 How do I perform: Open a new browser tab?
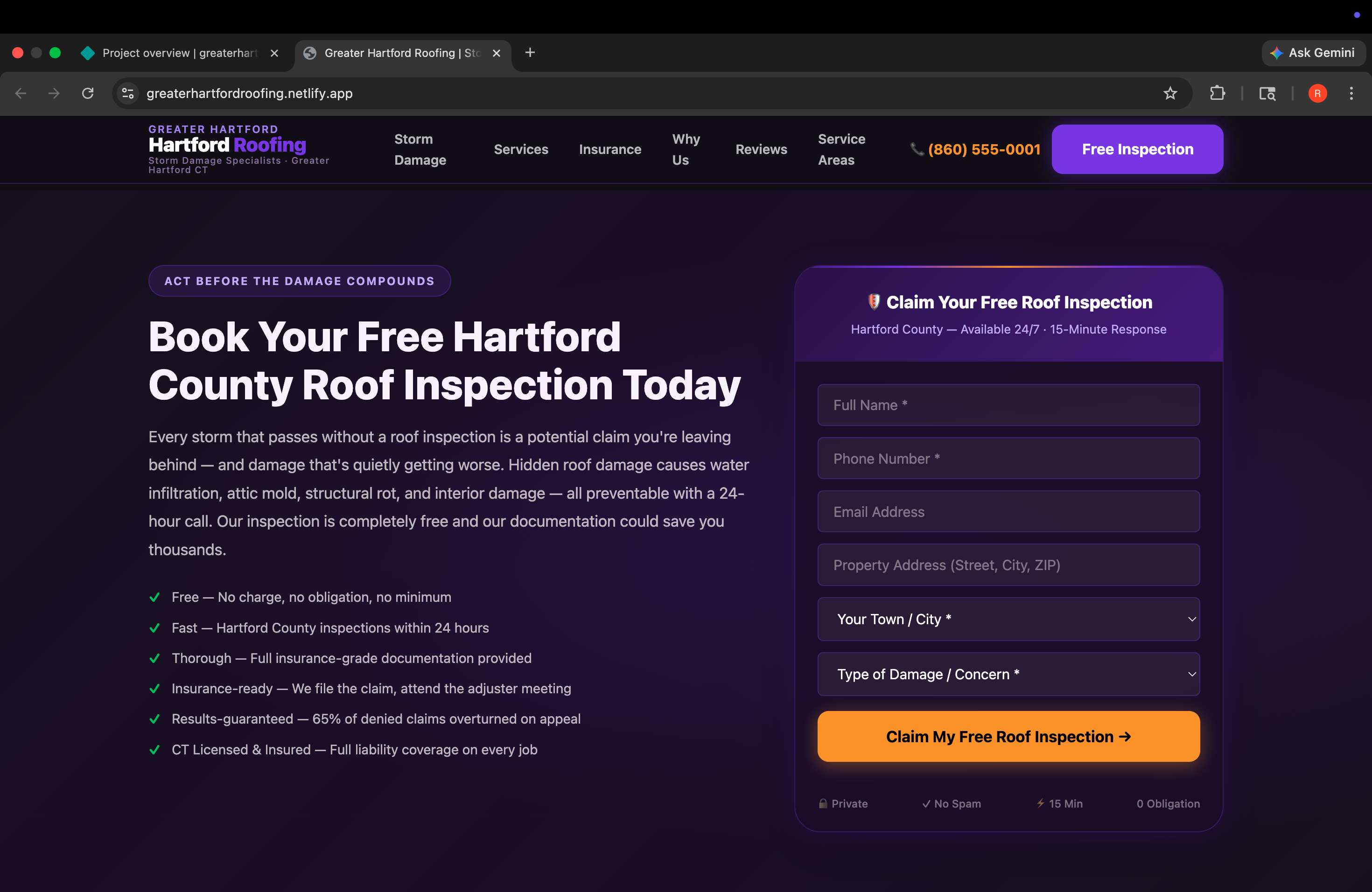[530, 53]
